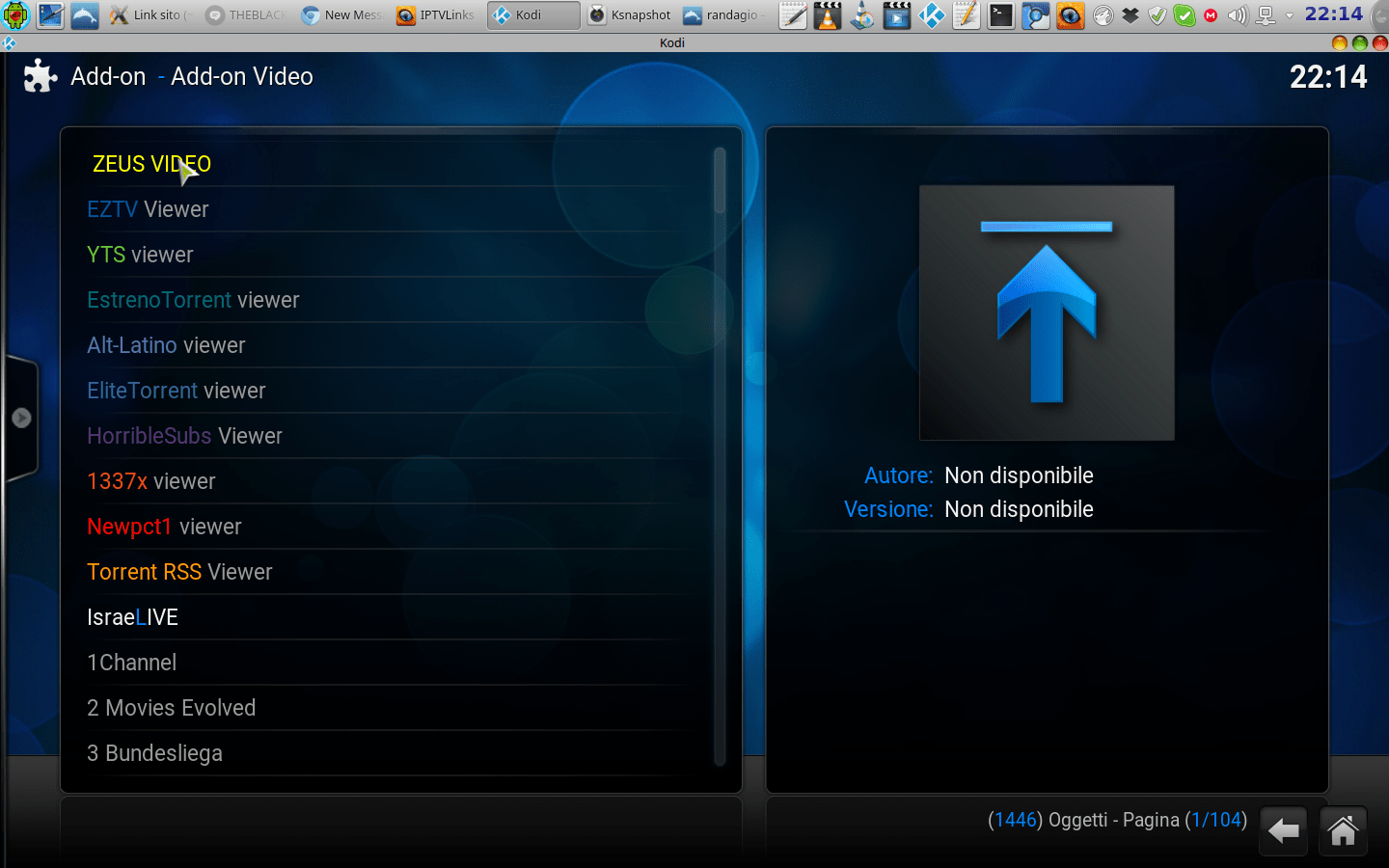This screenshot has width=1389, height=868.
Task: Open Newpct1 viewer add-on
Action: click(398, 527)
